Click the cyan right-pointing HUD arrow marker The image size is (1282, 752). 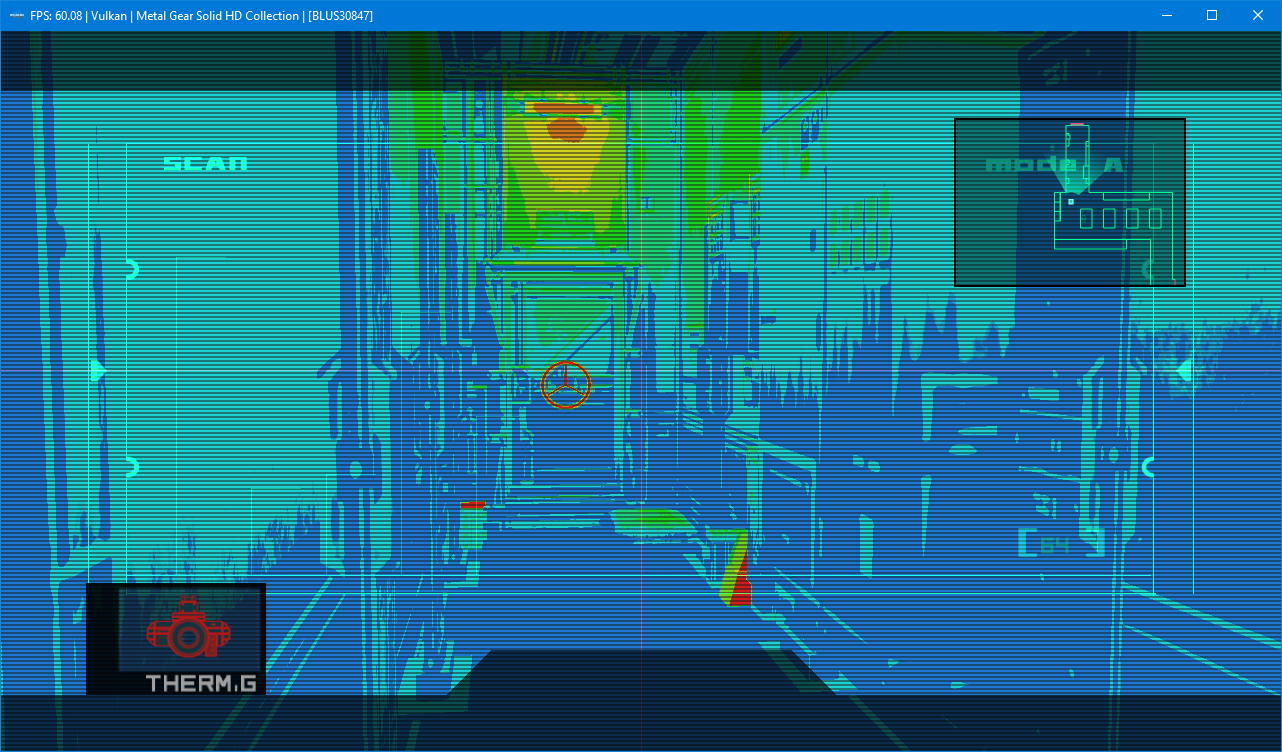pos(98,371)
